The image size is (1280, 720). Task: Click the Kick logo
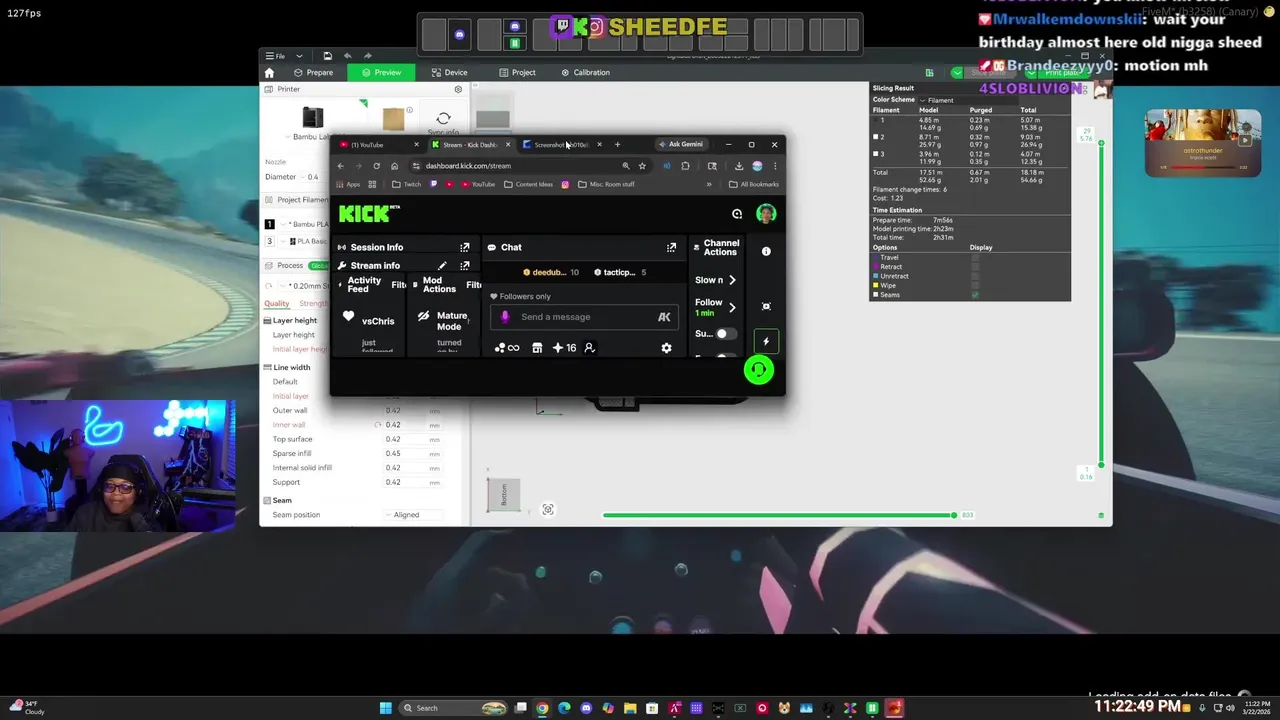click(x=369, y=213)
